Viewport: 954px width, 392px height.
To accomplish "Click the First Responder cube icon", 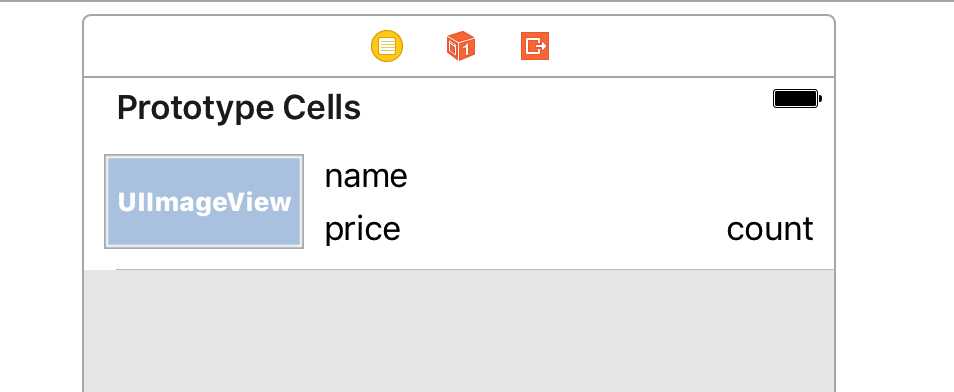I will tap(461, 46).
